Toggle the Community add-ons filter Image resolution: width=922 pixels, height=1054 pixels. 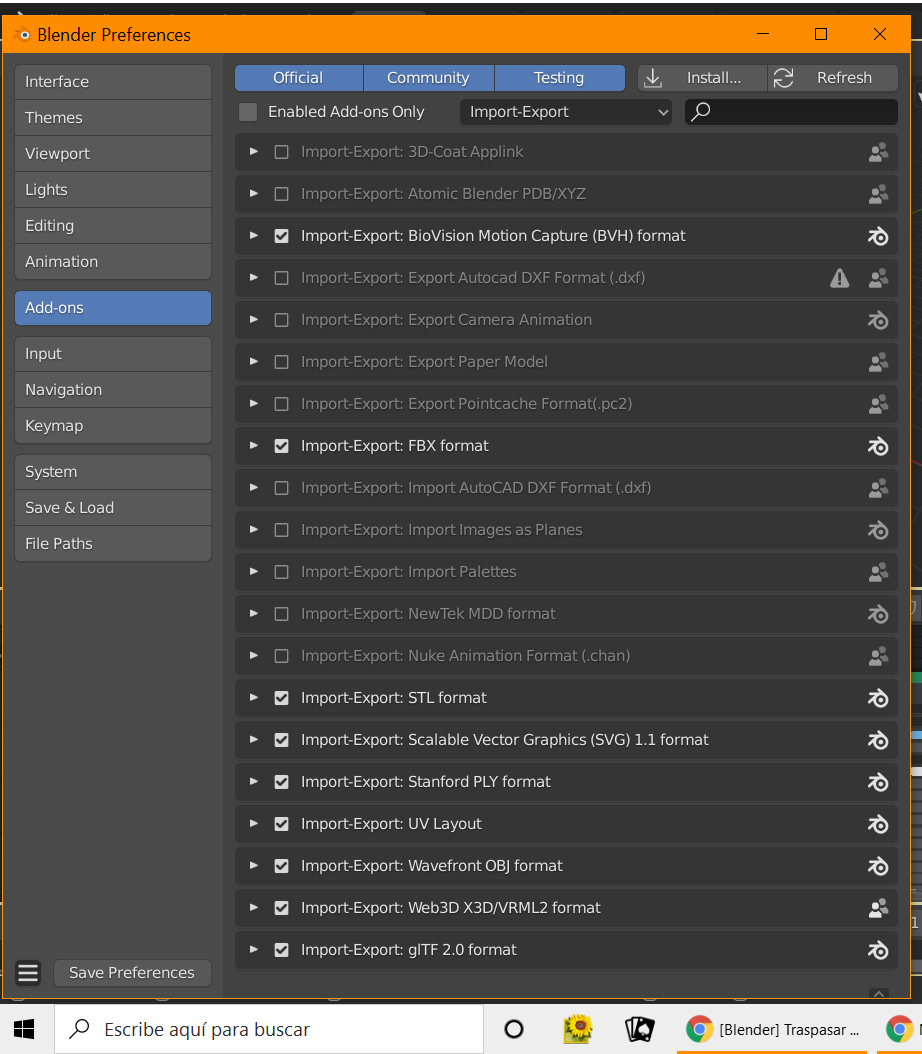click(x=428, y=78)
